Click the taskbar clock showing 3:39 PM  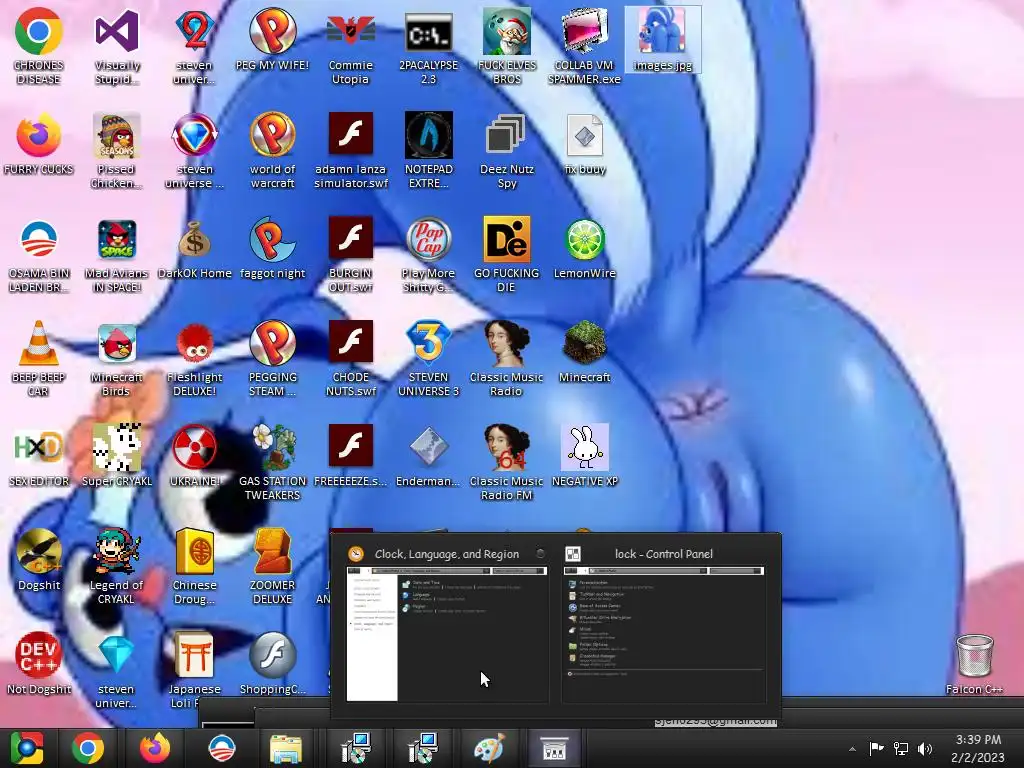click(978, 748)
